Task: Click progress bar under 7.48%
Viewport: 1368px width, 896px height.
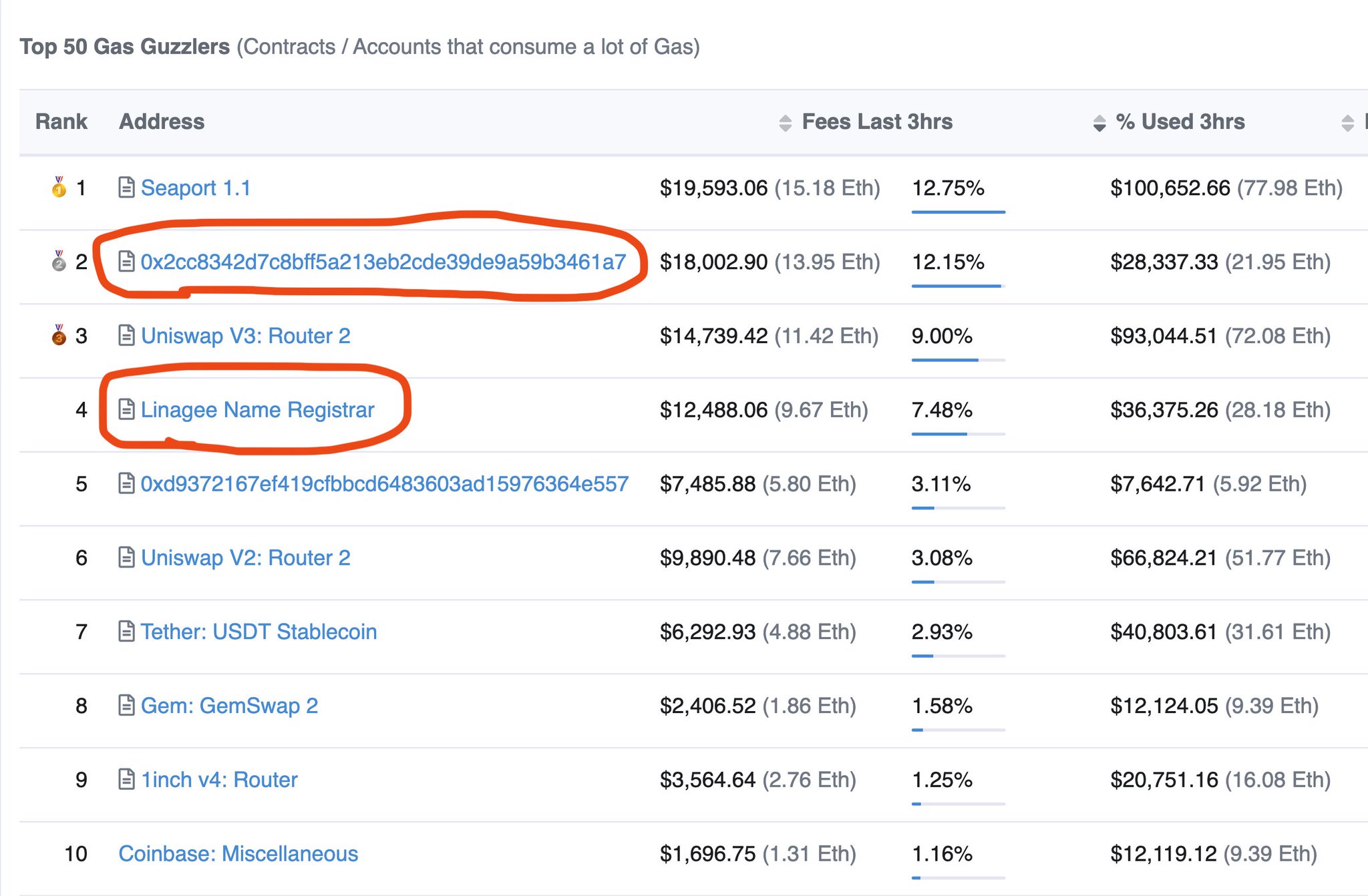Action: (x=959, y=434)
